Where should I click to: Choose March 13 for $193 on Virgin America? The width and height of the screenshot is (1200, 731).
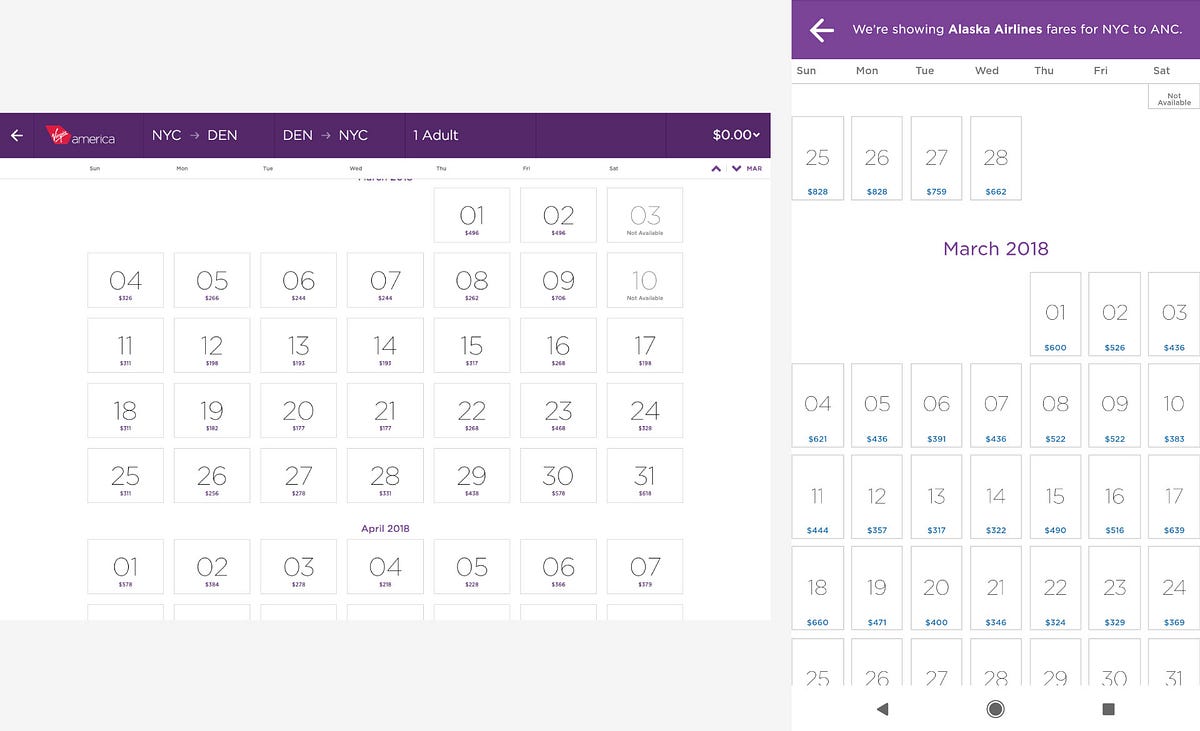coord(298,345)
